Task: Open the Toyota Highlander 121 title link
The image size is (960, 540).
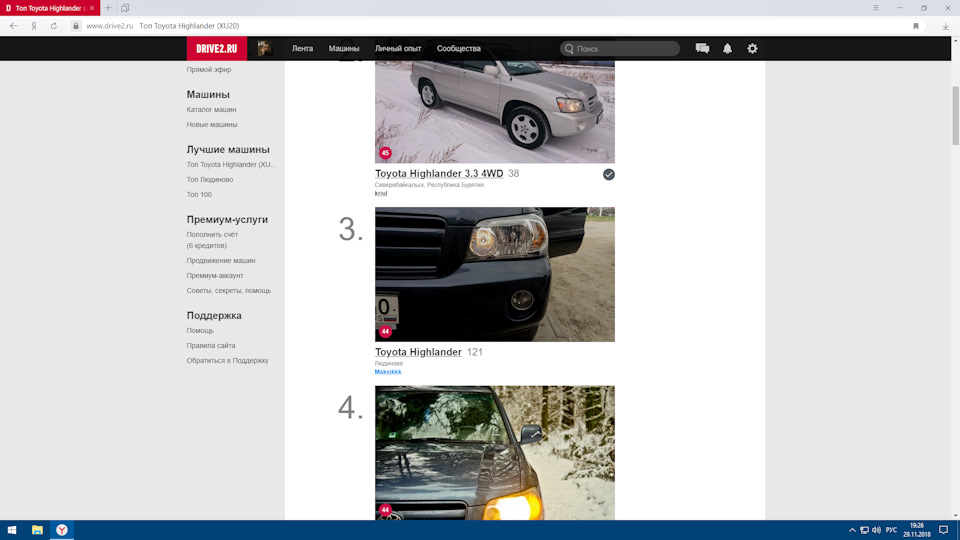Action: (418, 352)
